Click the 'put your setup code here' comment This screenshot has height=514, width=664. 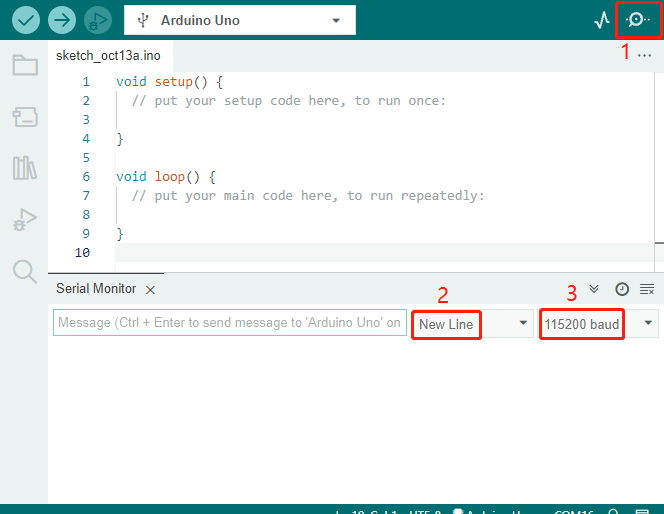(x=288, y=101)
